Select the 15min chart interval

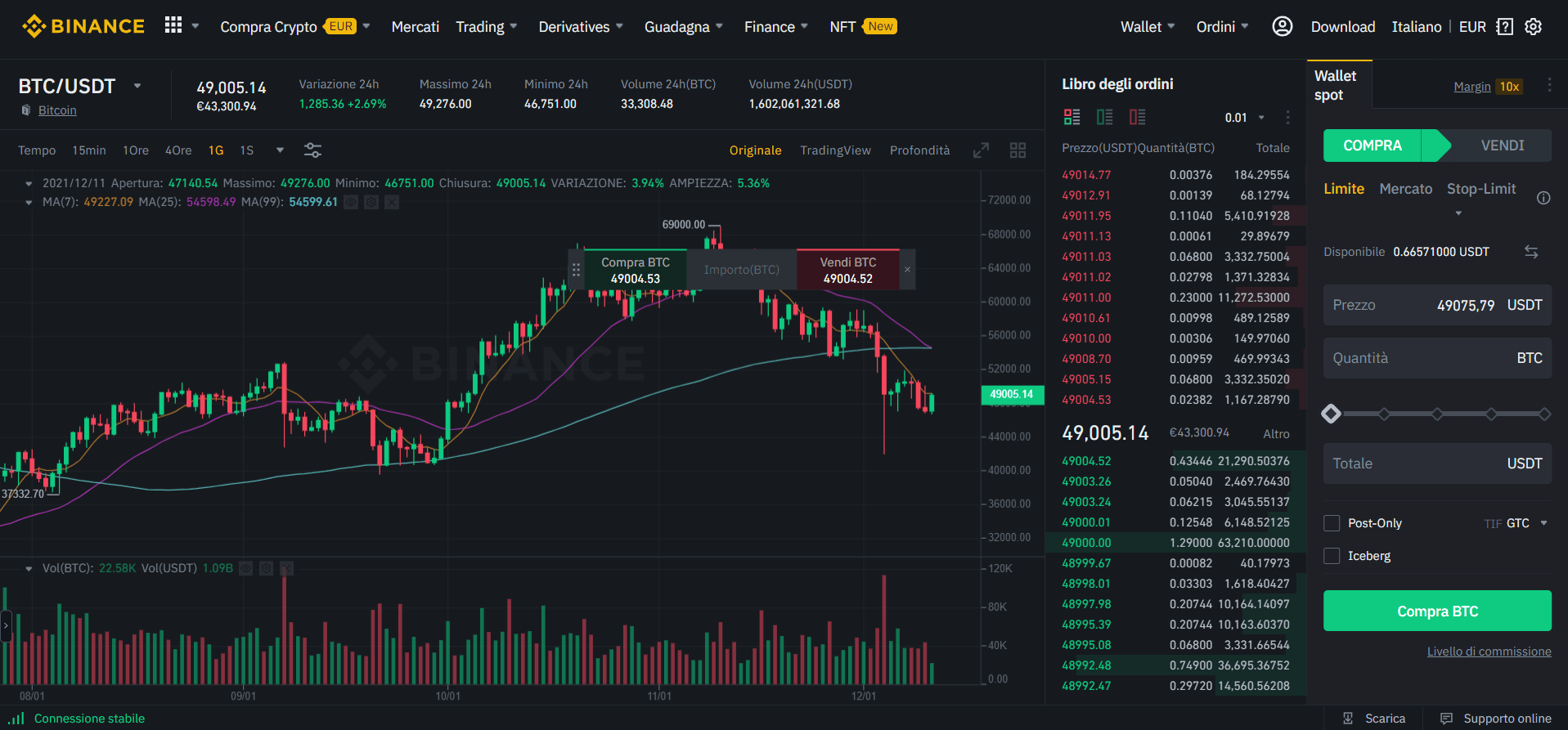89,150
